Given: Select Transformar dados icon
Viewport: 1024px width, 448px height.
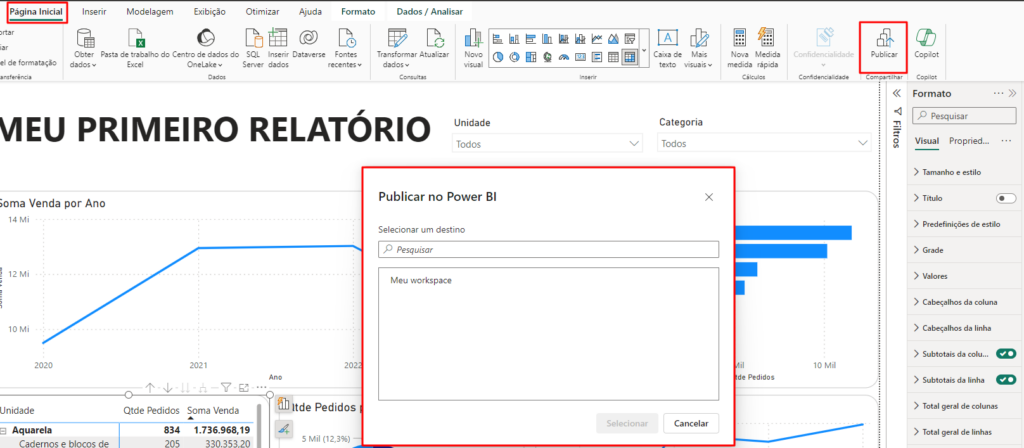Looking at the screenshot, I should [396, 40].
